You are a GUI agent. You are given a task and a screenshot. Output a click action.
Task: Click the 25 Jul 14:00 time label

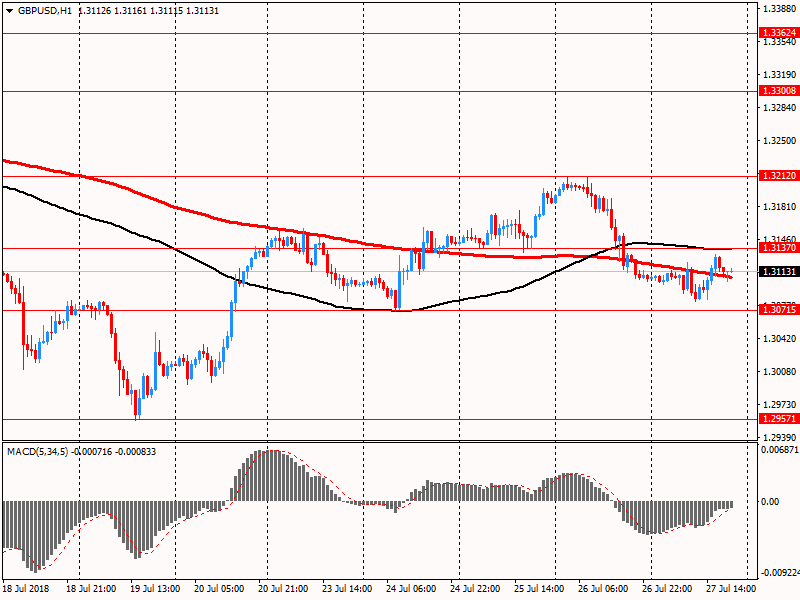pos(539,588)
